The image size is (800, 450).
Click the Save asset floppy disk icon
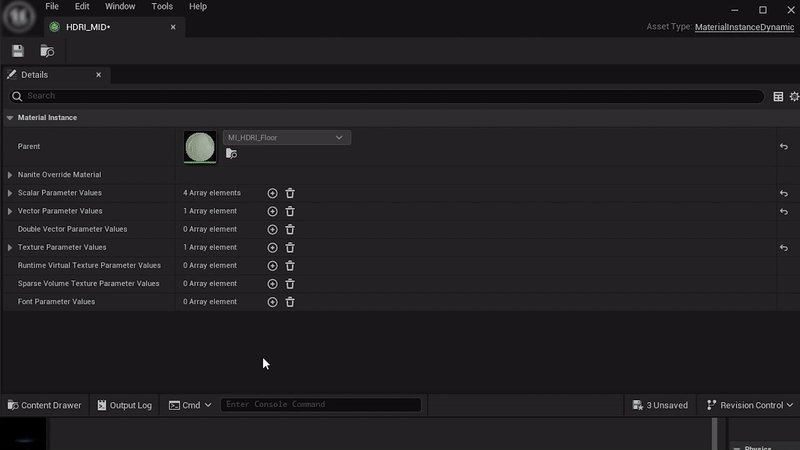[18, 51]
